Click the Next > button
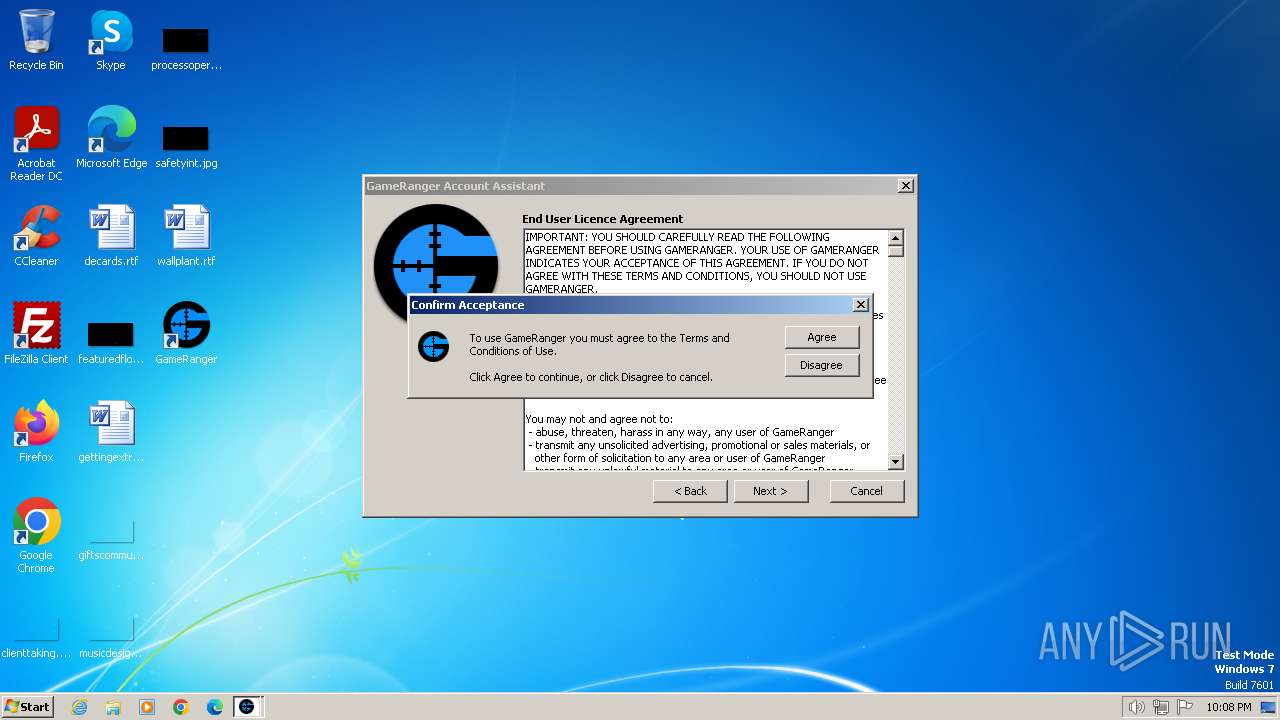The image size is (1280, 720). (770, 491)
